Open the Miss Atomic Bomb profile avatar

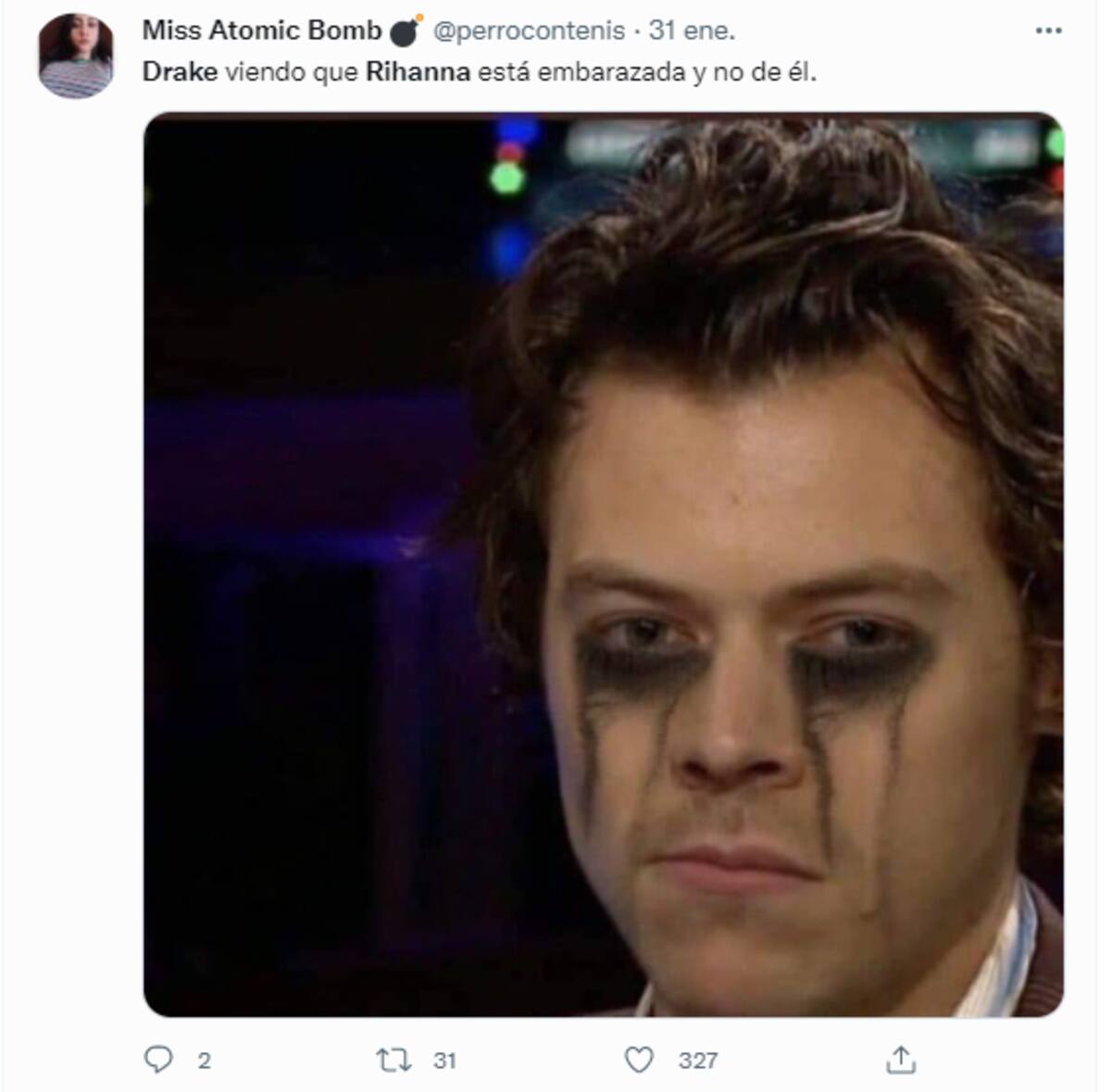click(x=76, y=56)
